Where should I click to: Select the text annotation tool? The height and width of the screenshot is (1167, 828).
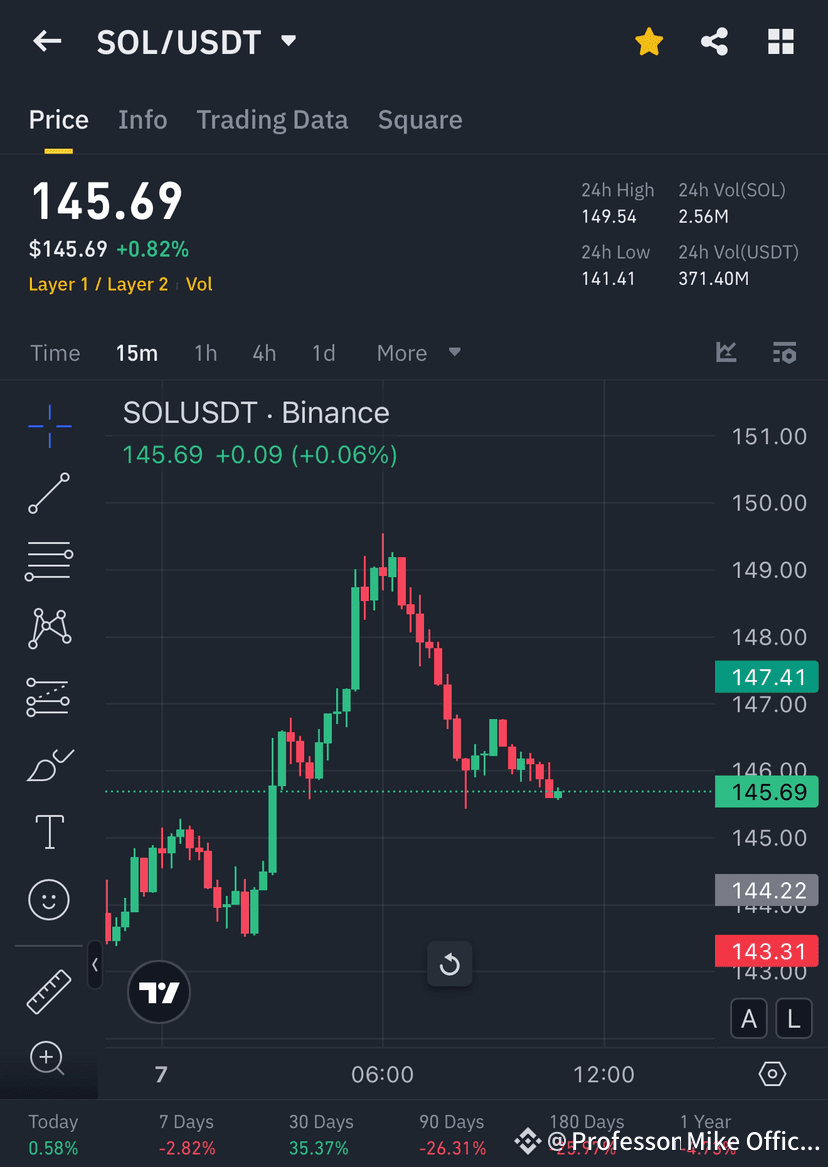48,831
